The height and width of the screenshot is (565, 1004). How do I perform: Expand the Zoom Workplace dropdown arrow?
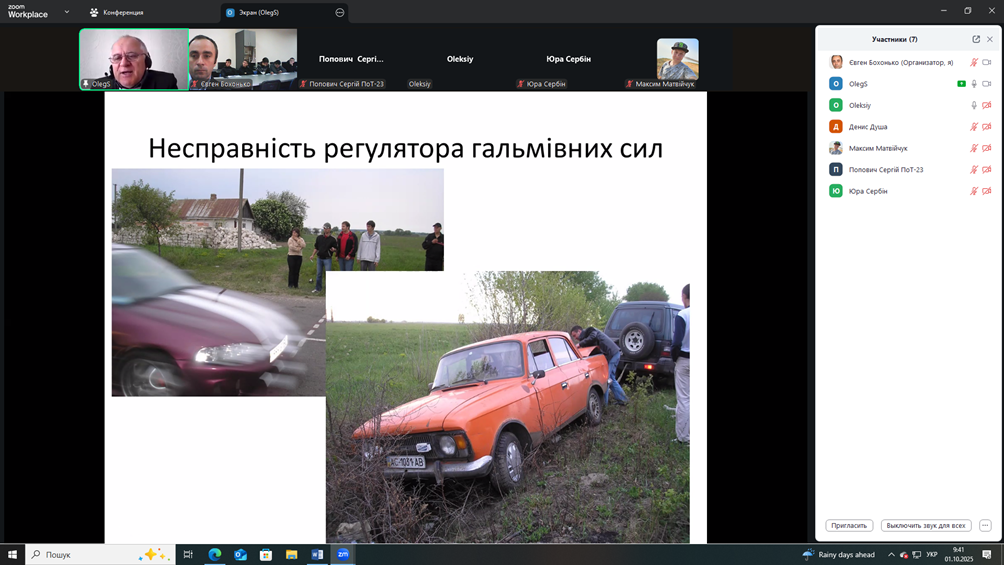point(67,12)
